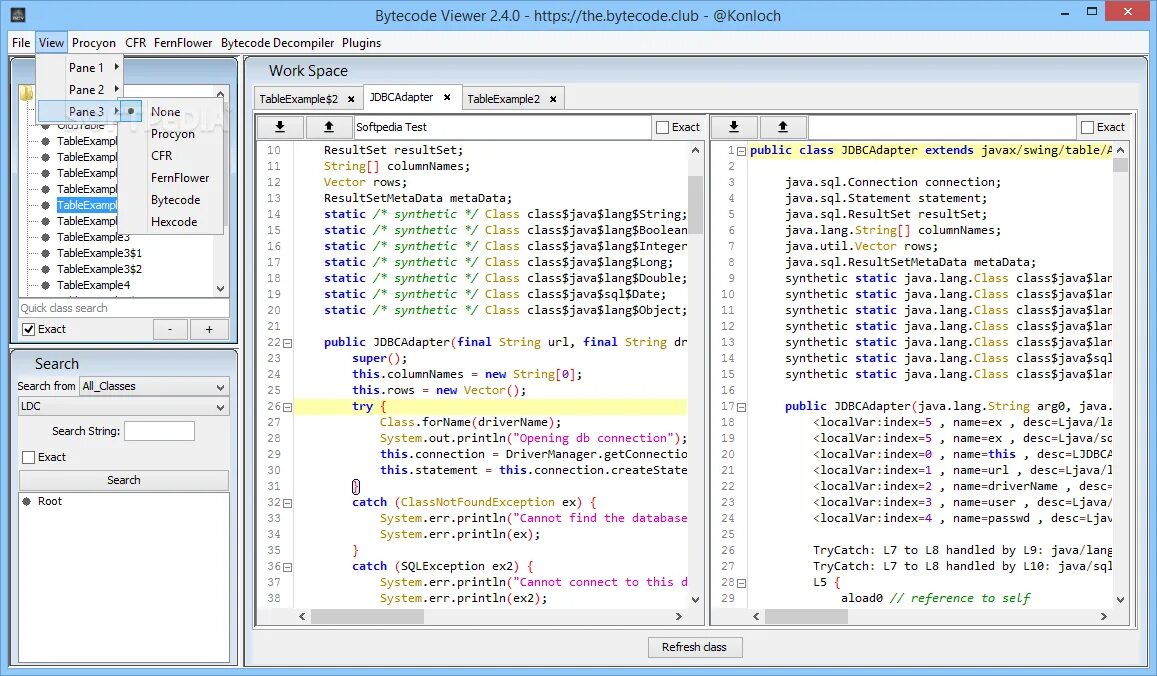Click upload arrow in left code pane
The image size is (1157, 676).
click(329, 127)
